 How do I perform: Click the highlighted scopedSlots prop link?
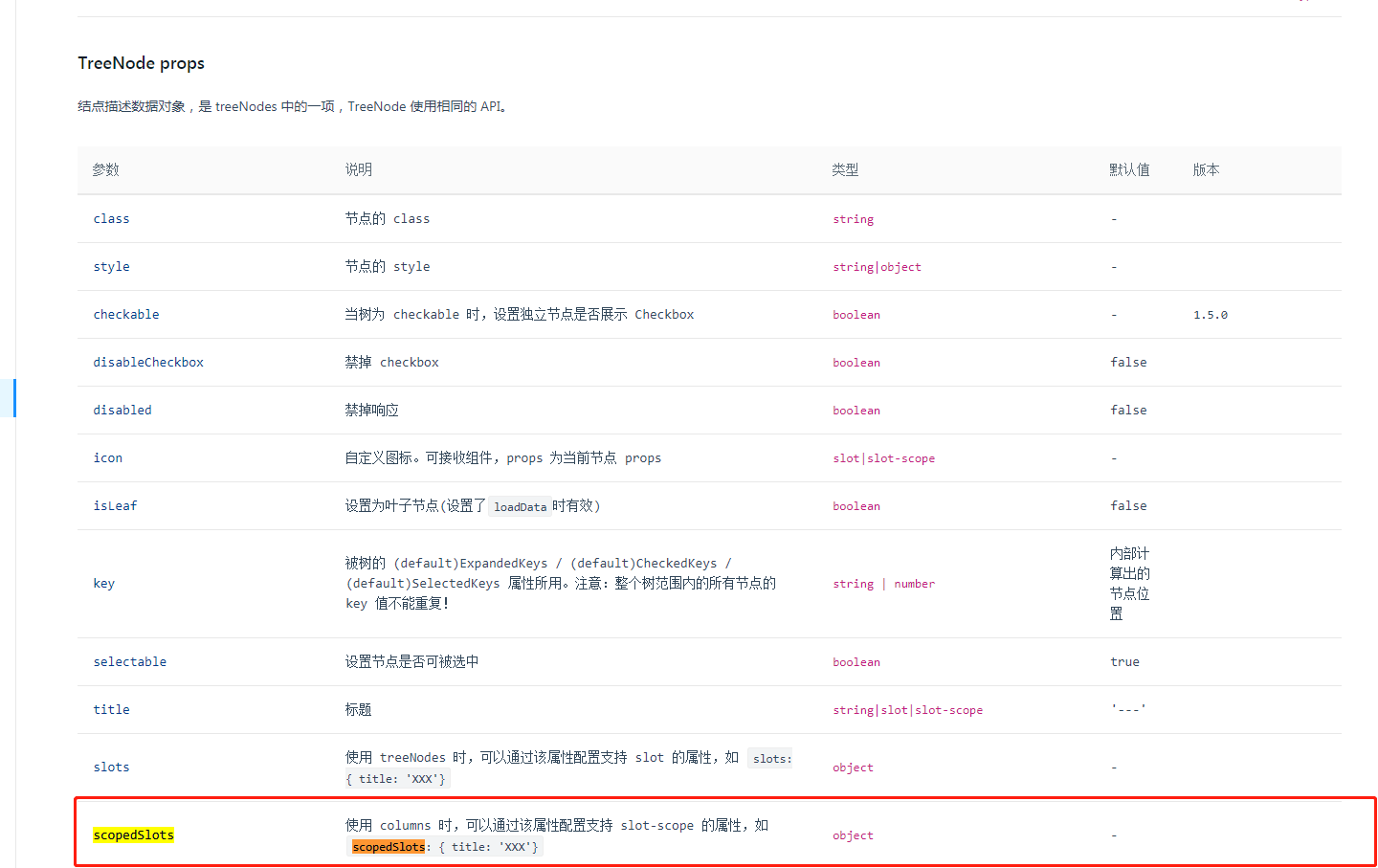tap(133, 835)
